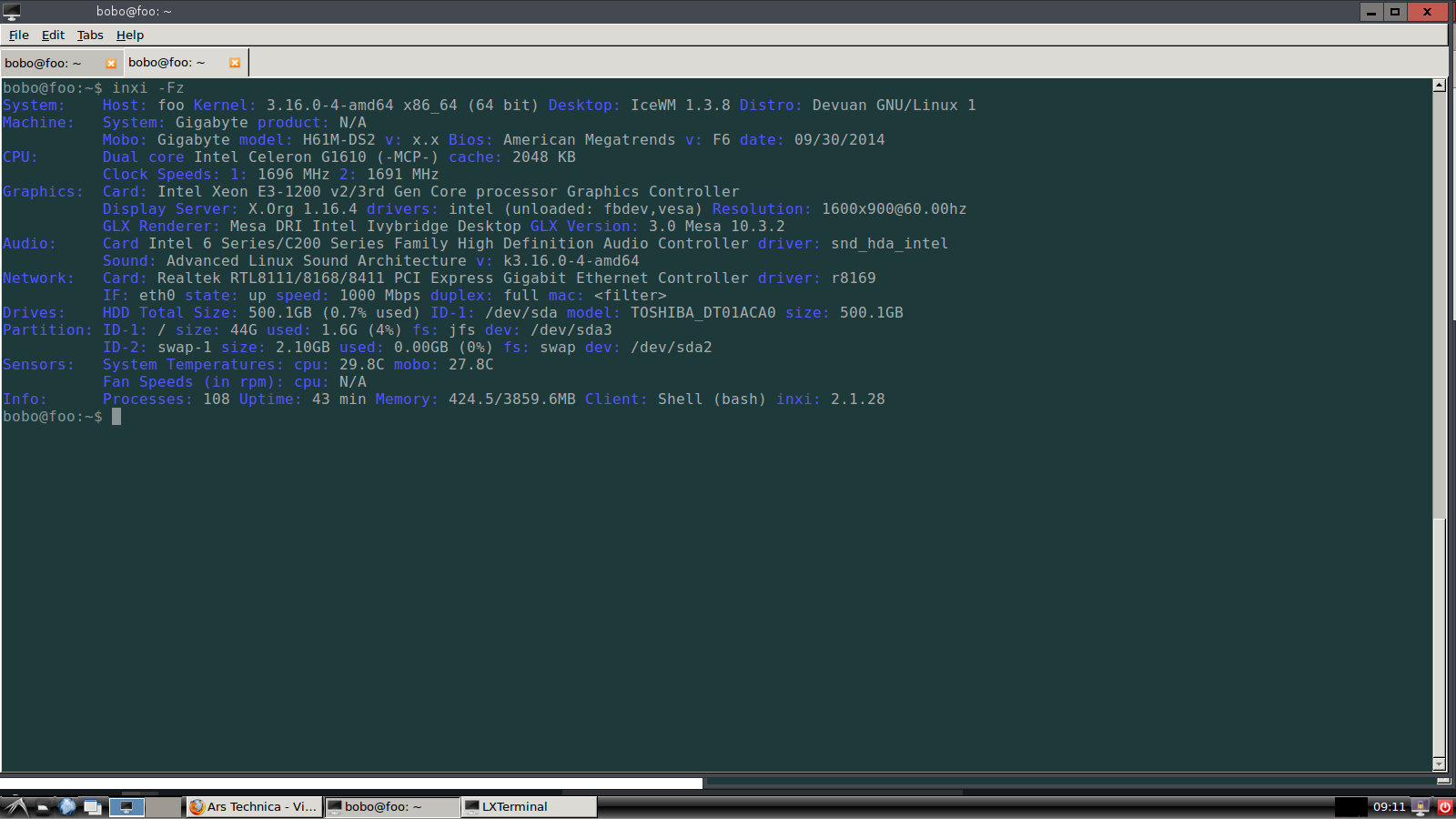Switch to Ars Technica Firefox taskbar button
Screen dimensions: 1456x819
(254, 806)
